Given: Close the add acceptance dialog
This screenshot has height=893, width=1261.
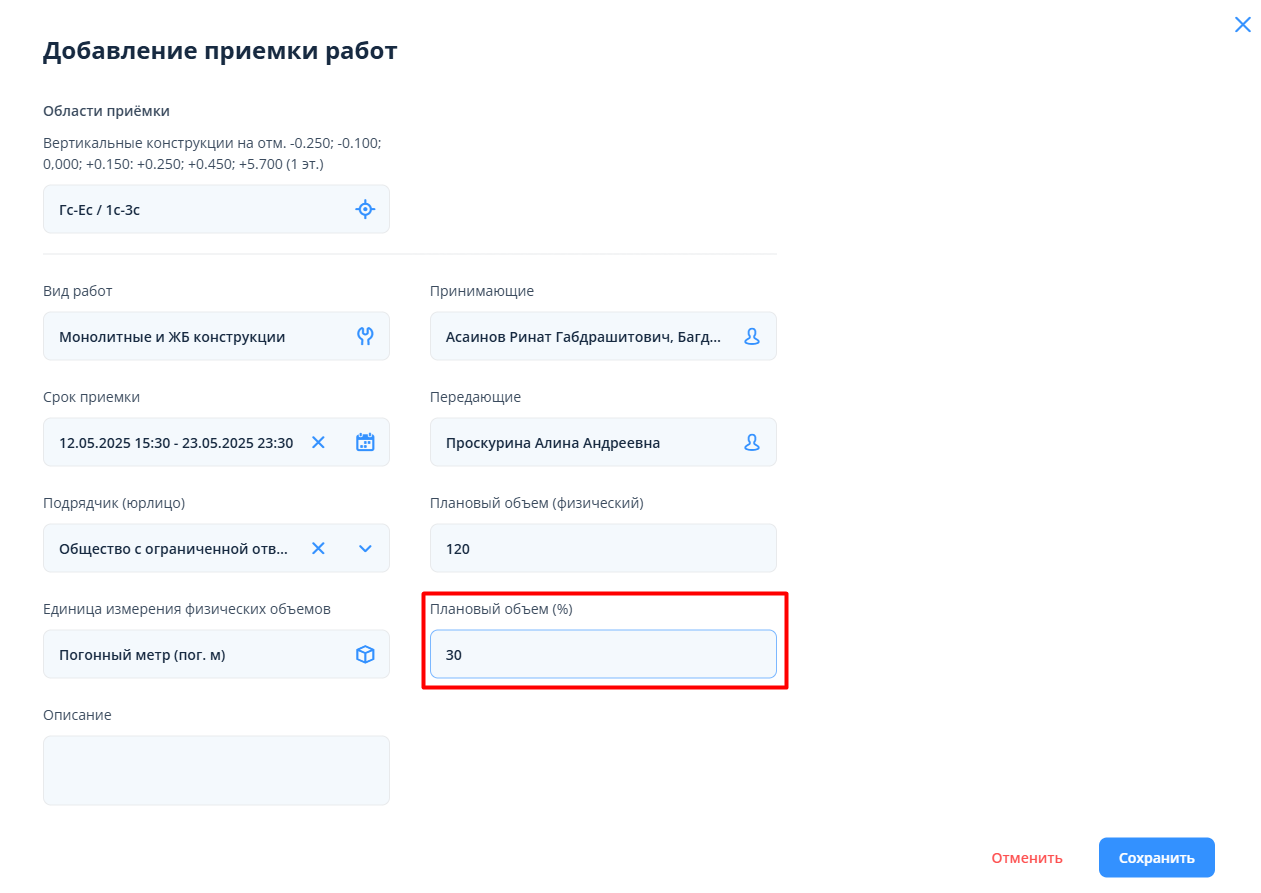Looking at the screenshot, I should tap(1243, 25).
